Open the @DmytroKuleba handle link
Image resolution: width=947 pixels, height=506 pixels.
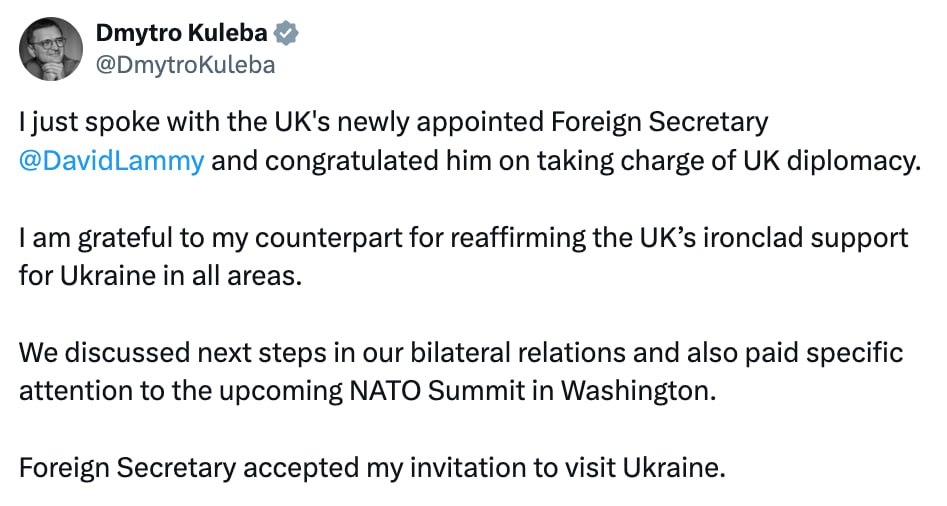185,66
